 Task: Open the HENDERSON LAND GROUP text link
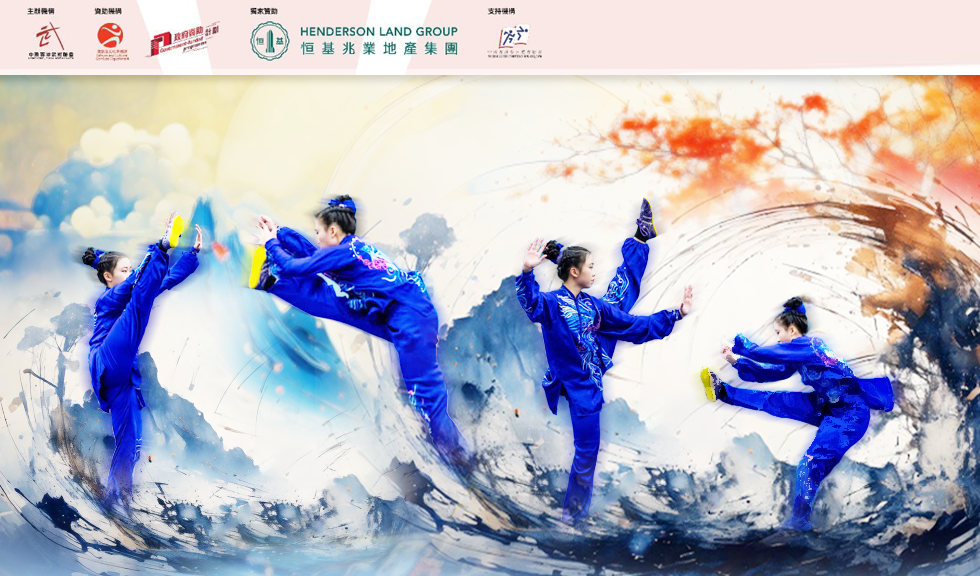click(379, 31)
